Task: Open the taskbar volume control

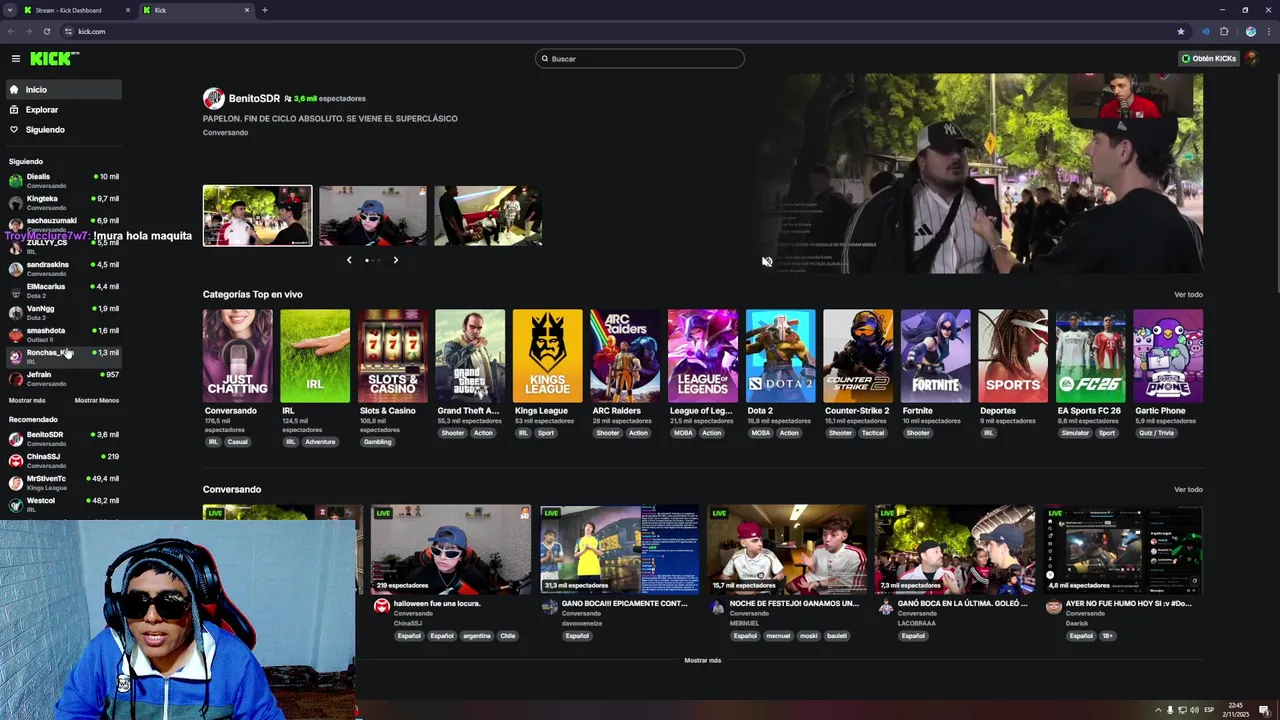Action: [1194, 710]
